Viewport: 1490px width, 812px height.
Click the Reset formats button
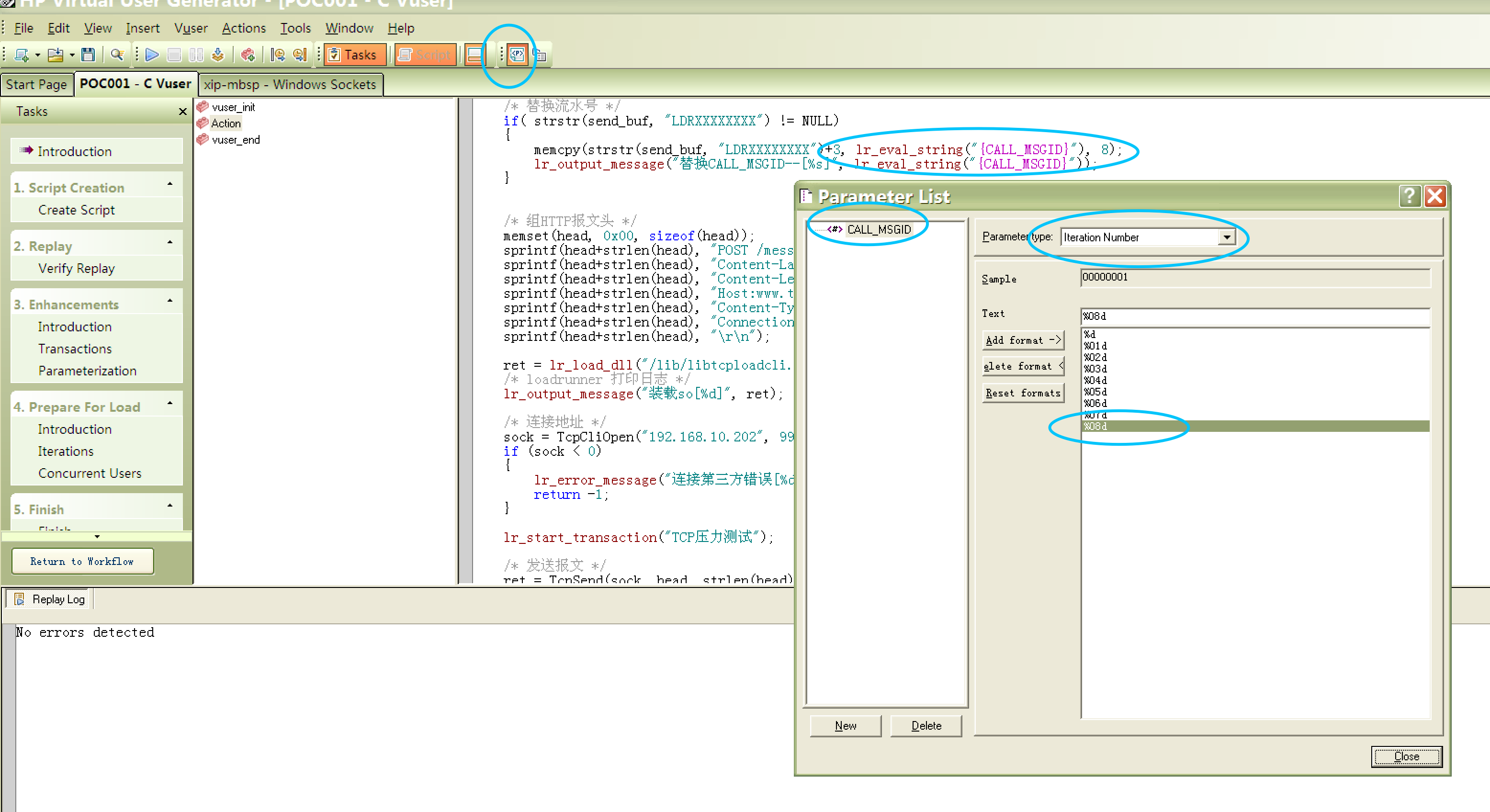1023,393
